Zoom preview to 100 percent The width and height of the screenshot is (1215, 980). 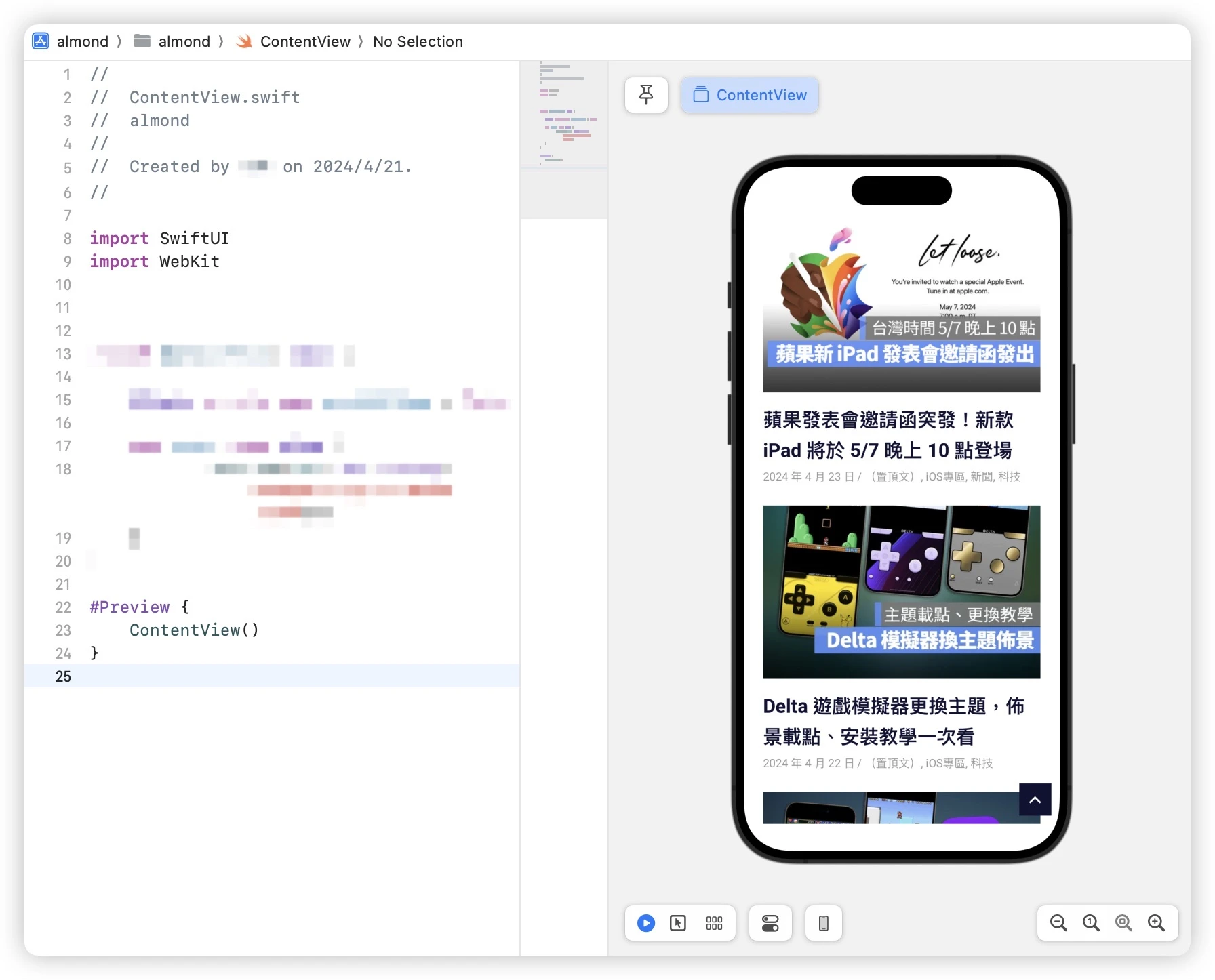(1091, 923)
